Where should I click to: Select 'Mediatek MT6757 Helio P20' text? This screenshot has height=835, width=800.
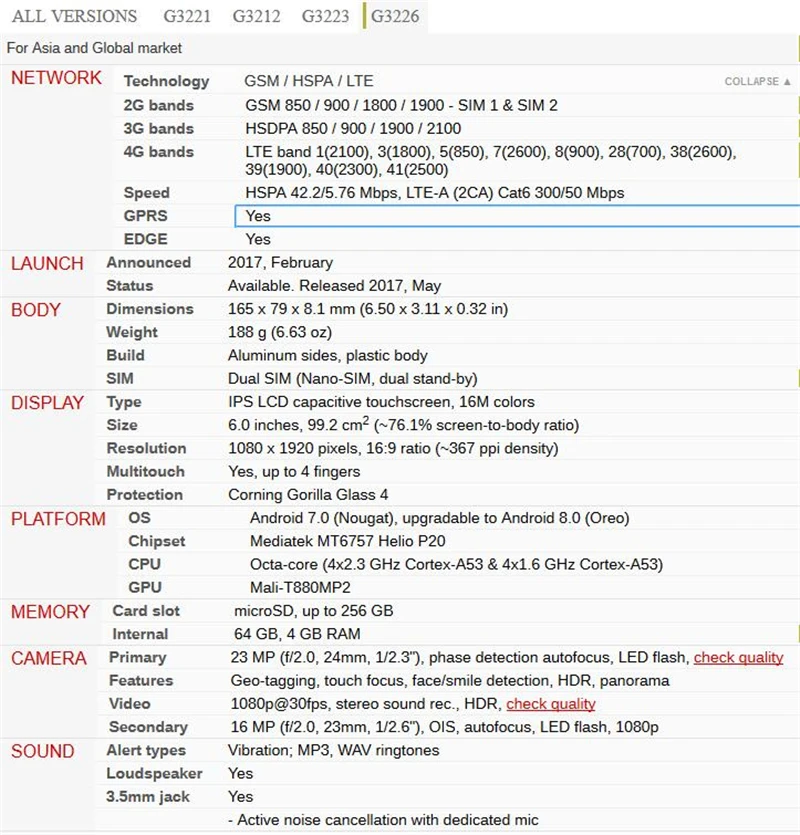click(348, 541)
